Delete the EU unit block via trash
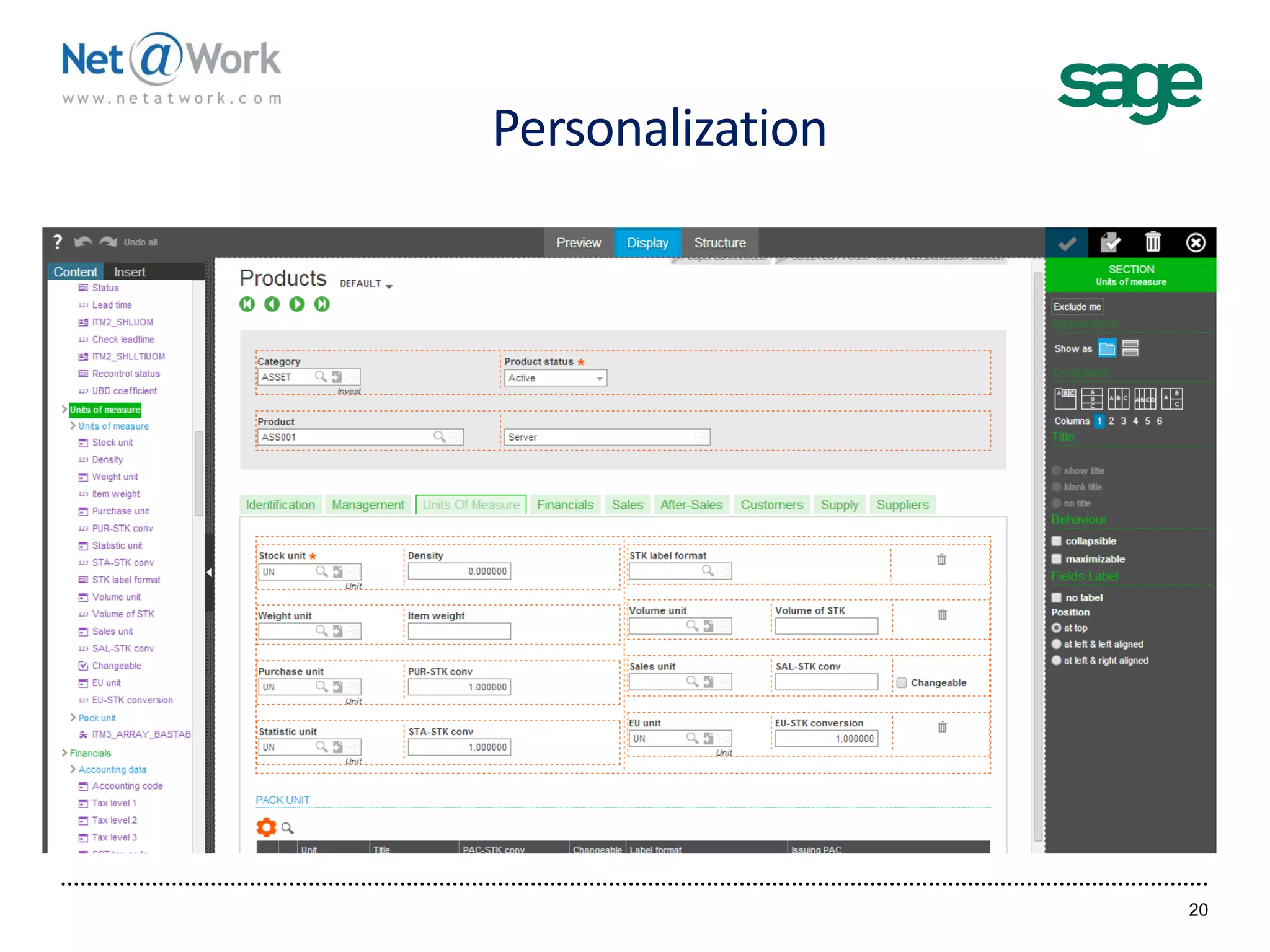The height and width of the screenshot is (952, 1270). (942, 727)
